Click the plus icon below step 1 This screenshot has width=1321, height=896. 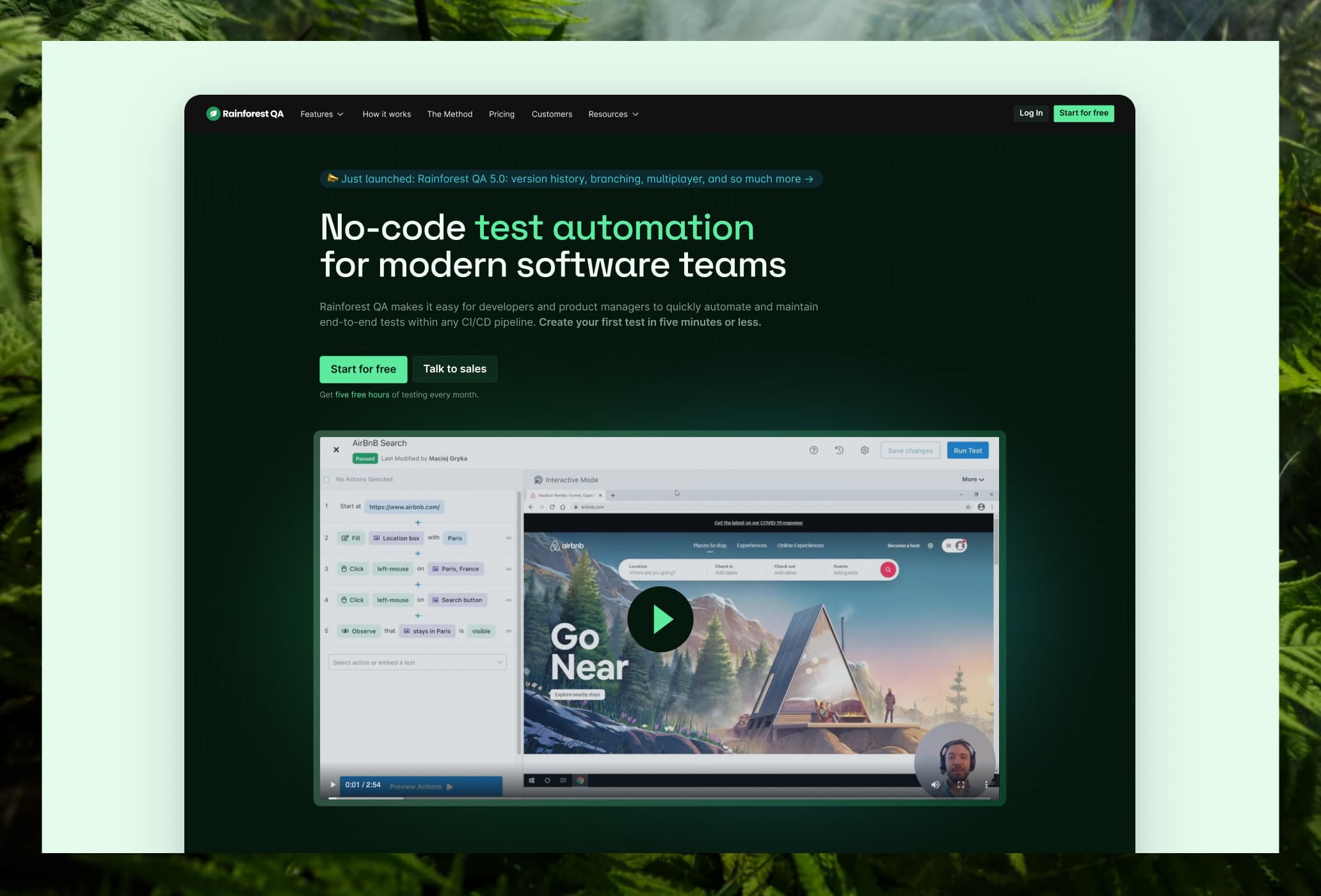coord(417,522)
